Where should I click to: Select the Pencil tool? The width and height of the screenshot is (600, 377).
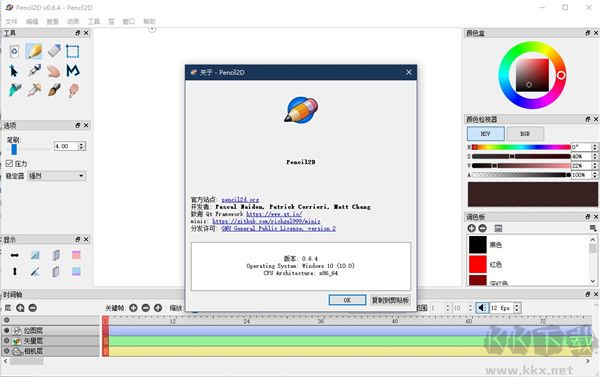[34, 51]
